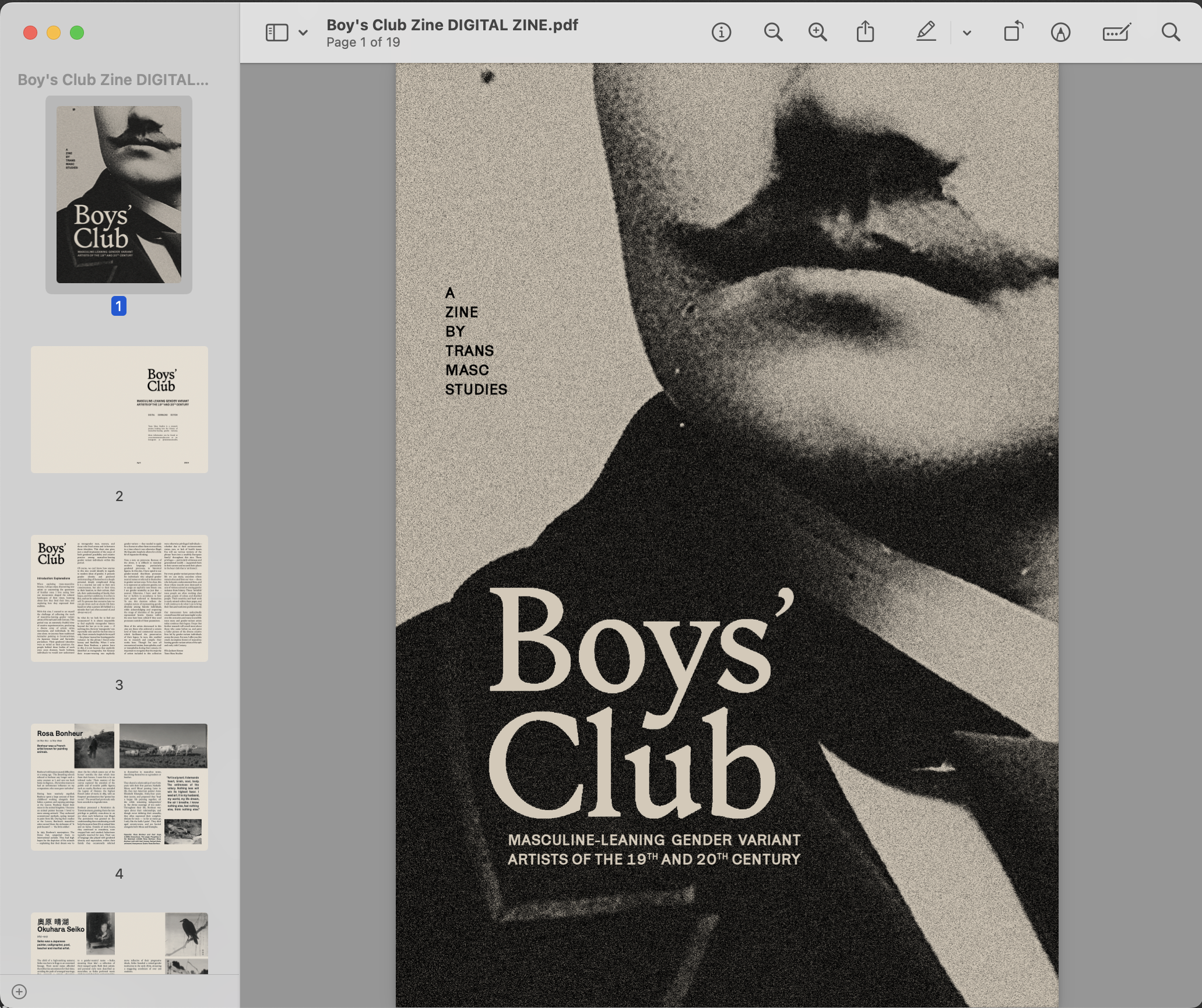Open the fill-and-sign form tool
1202x1008 pixels.
pos(1116,32)
